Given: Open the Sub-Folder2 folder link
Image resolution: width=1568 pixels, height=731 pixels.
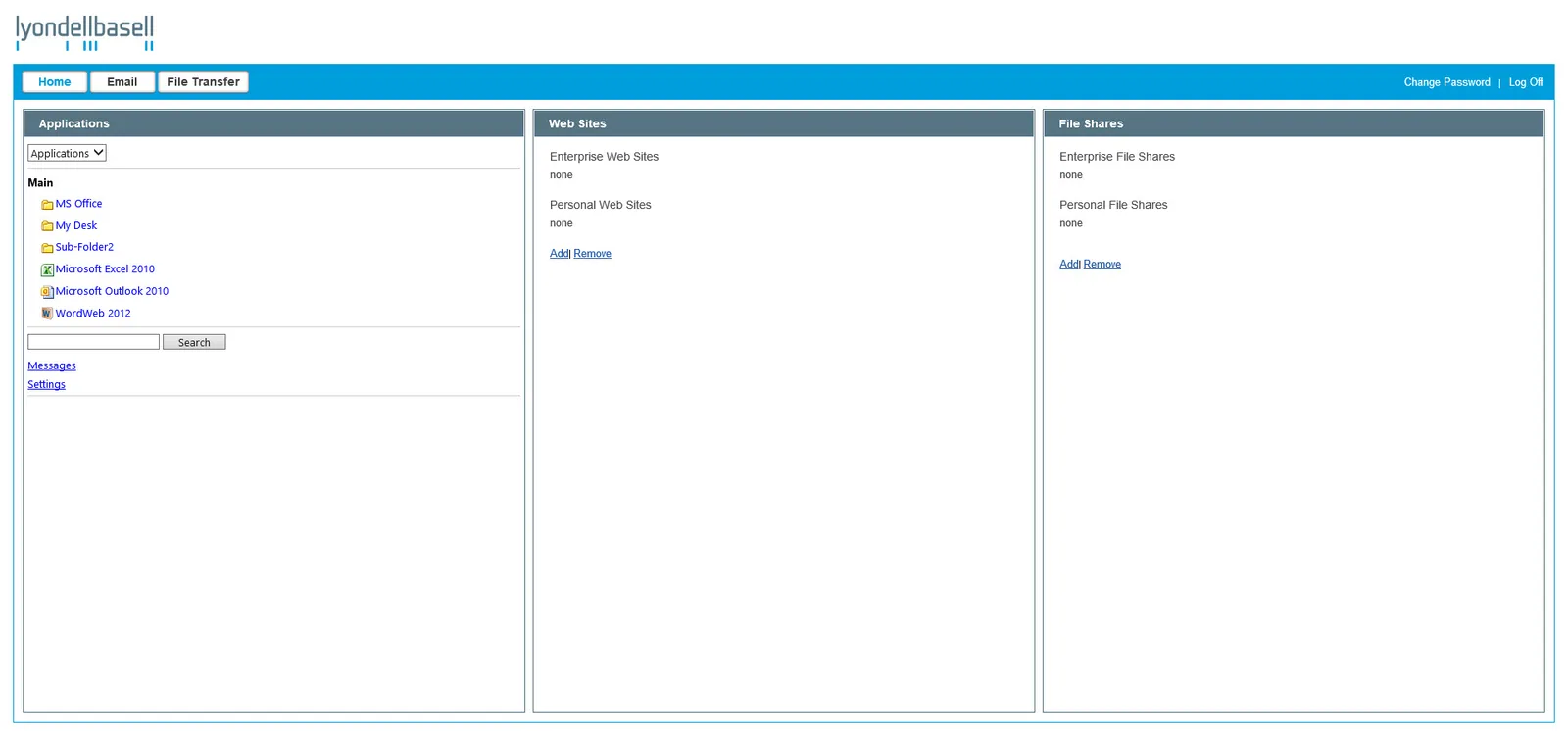Looking at the screenshot, I should 84,247.
